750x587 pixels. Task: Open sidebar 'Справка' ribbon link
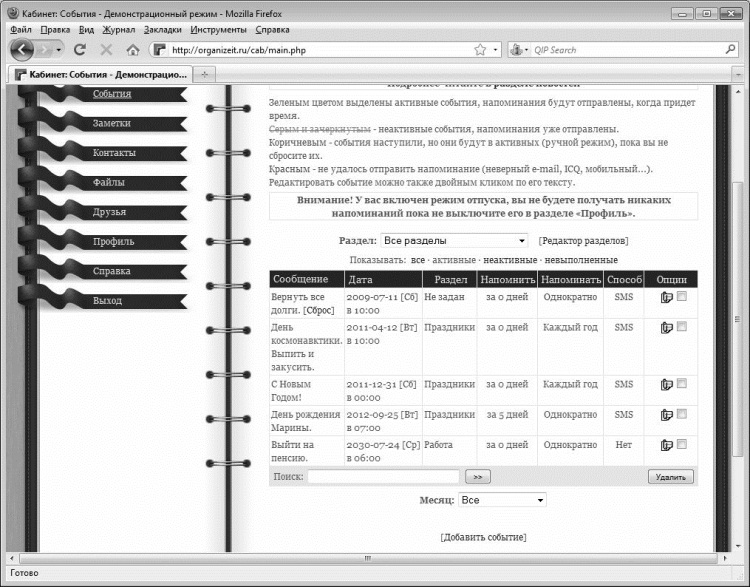111,271
